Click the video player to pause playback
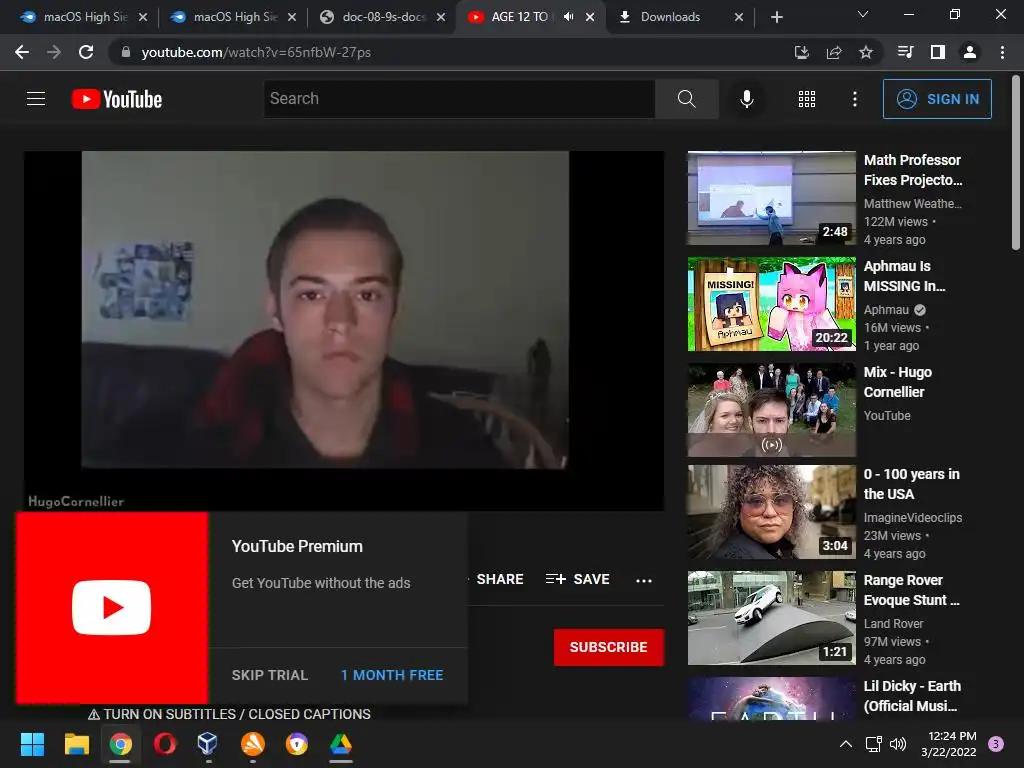1024x768 pixels. click(x=344, y=330)
